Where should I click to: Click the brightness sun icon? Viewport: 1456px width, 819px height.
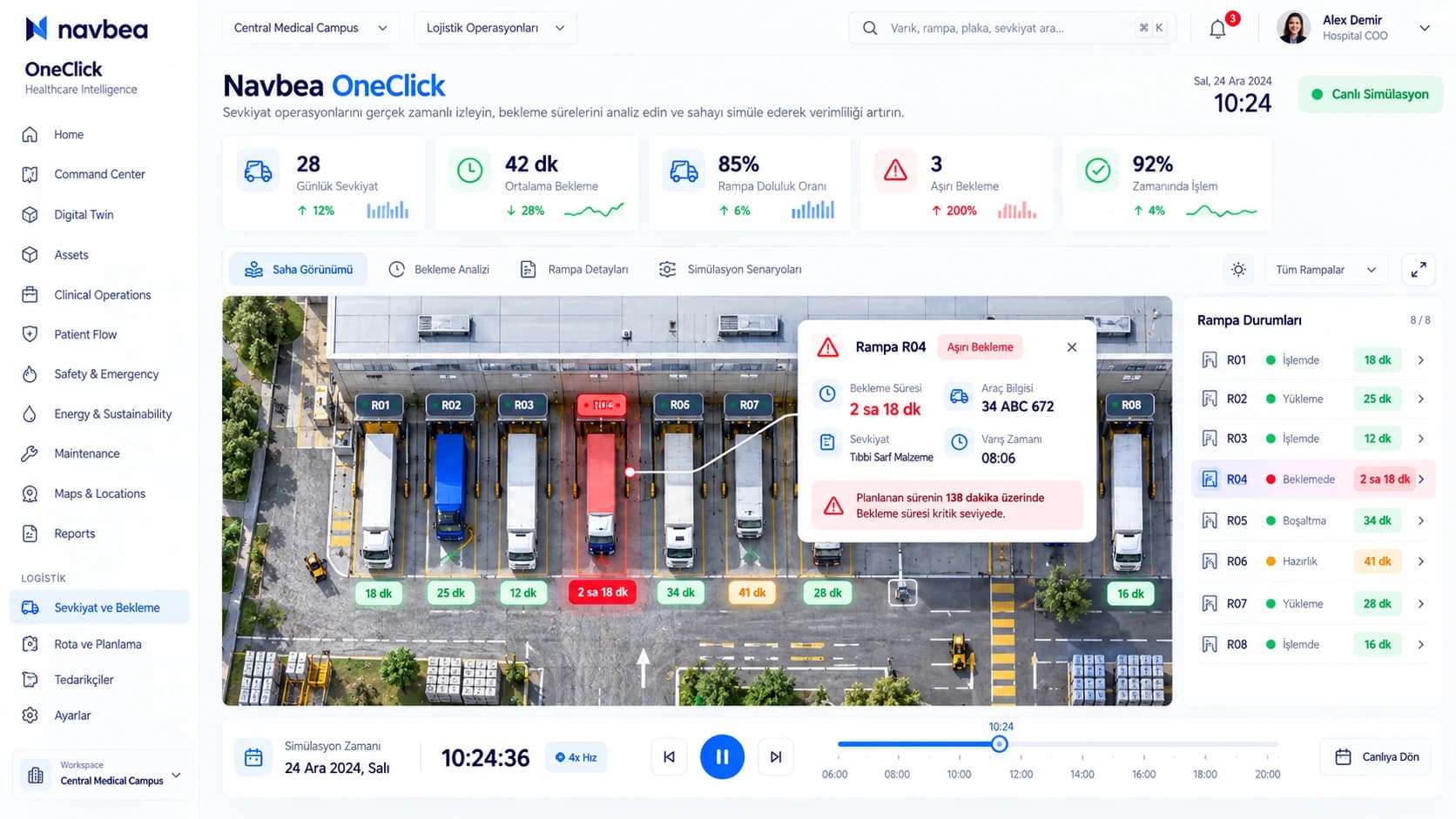click(1238, 270)
